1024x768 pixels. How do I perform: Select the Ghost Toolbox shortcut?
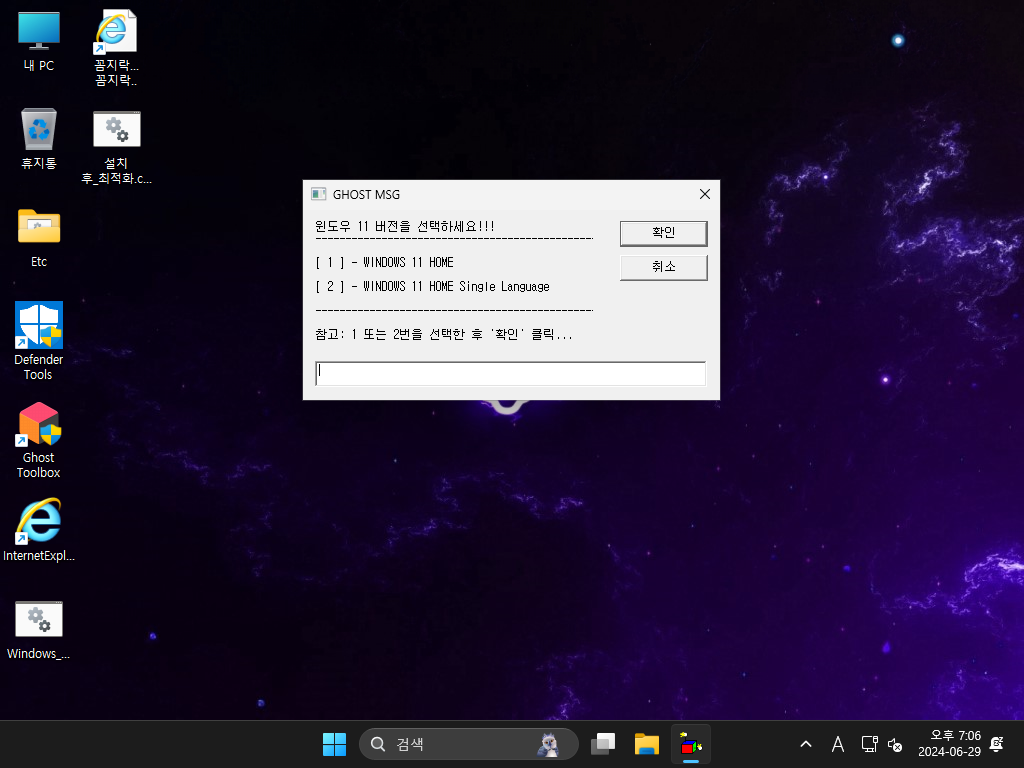(x=39, y=440)
